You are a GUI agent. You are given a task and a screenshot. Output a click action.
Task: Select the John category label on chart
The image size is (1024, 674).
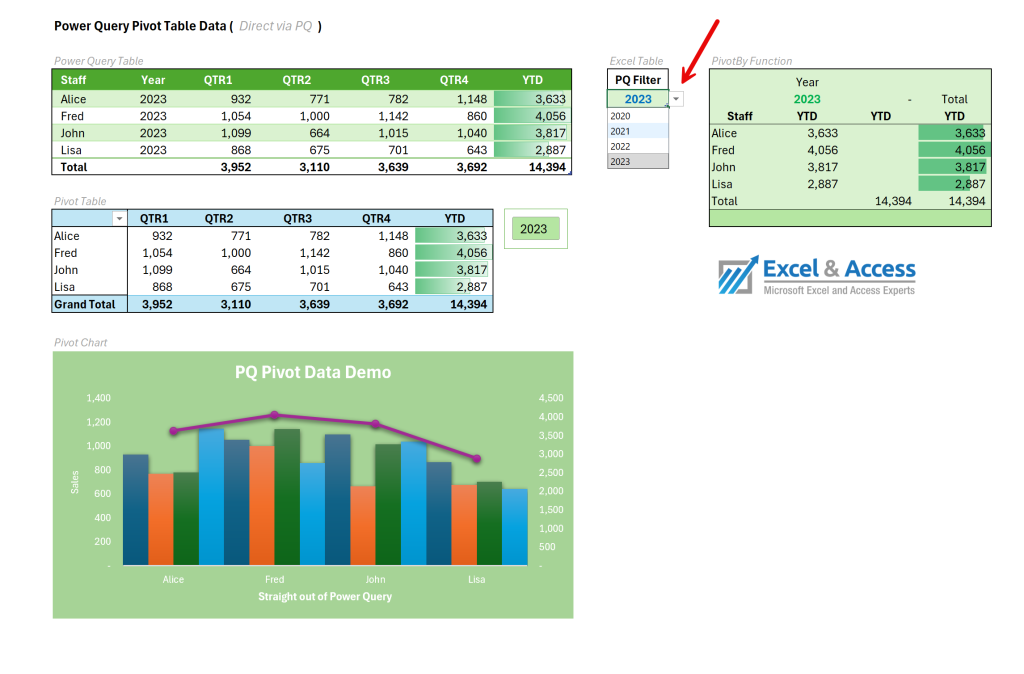click(376, 579)
